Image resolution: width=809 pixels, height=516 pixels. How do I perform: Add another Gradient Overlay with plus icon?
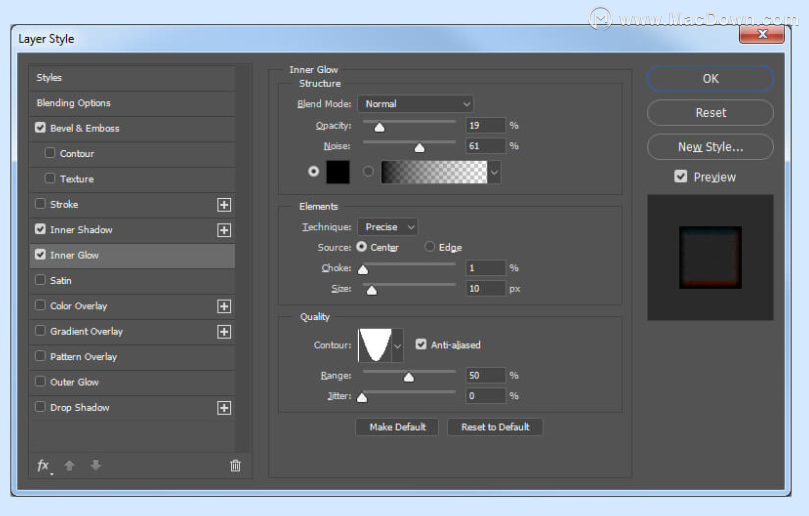pyautogui.click(x=224, y=332)
